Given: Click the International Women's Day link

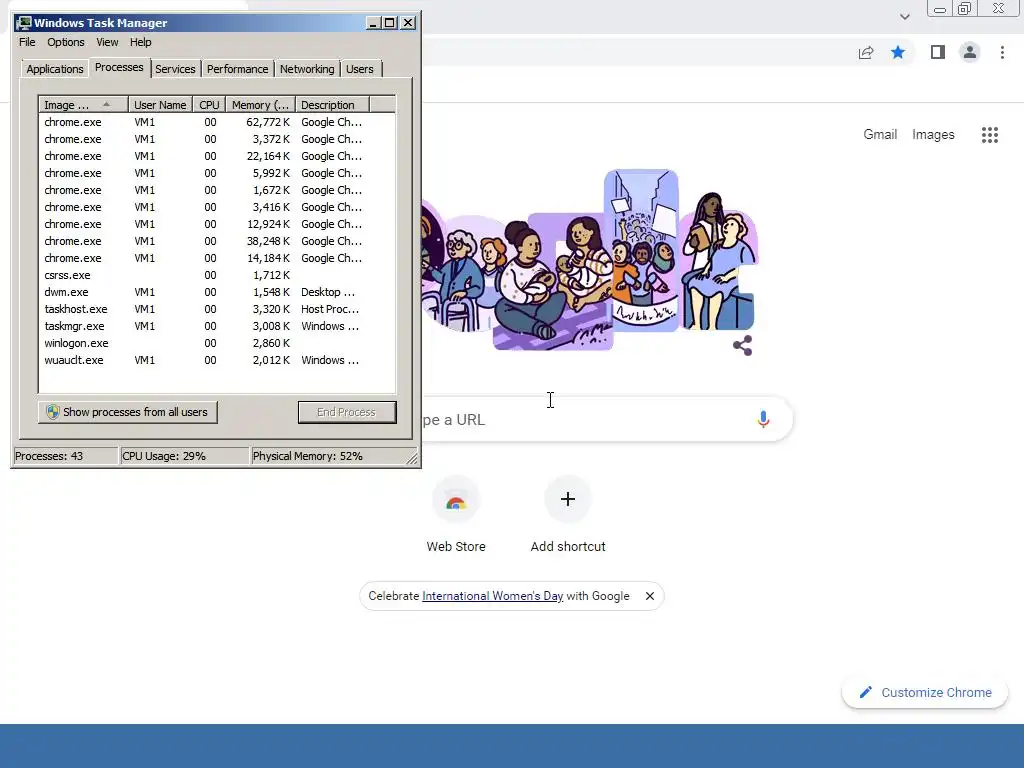Looking at the screenshot, I should (x=492, y=596).
